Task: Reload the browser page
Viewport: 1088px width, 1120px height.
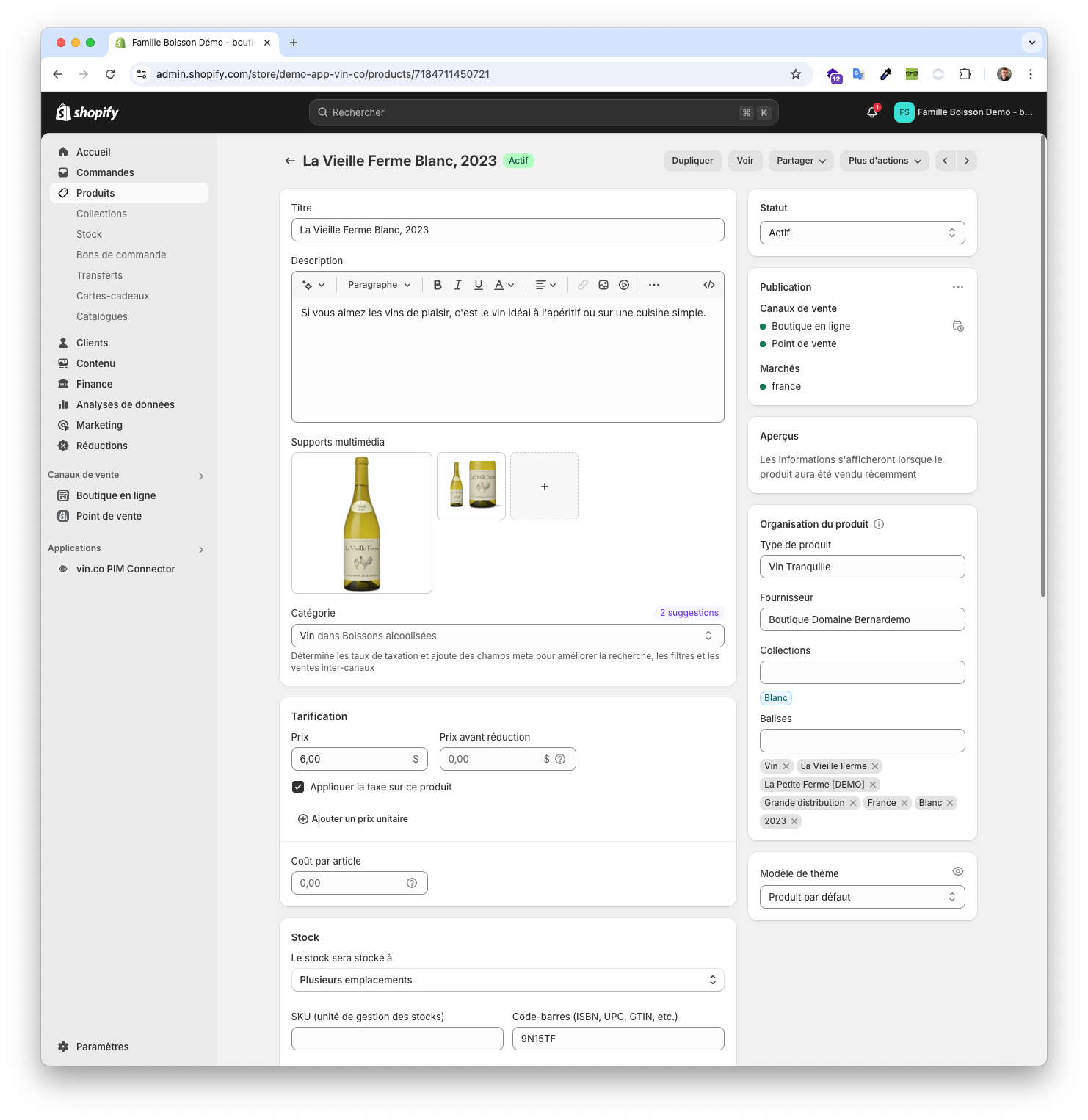Action: pyautogui.click(x=110, y=74)
